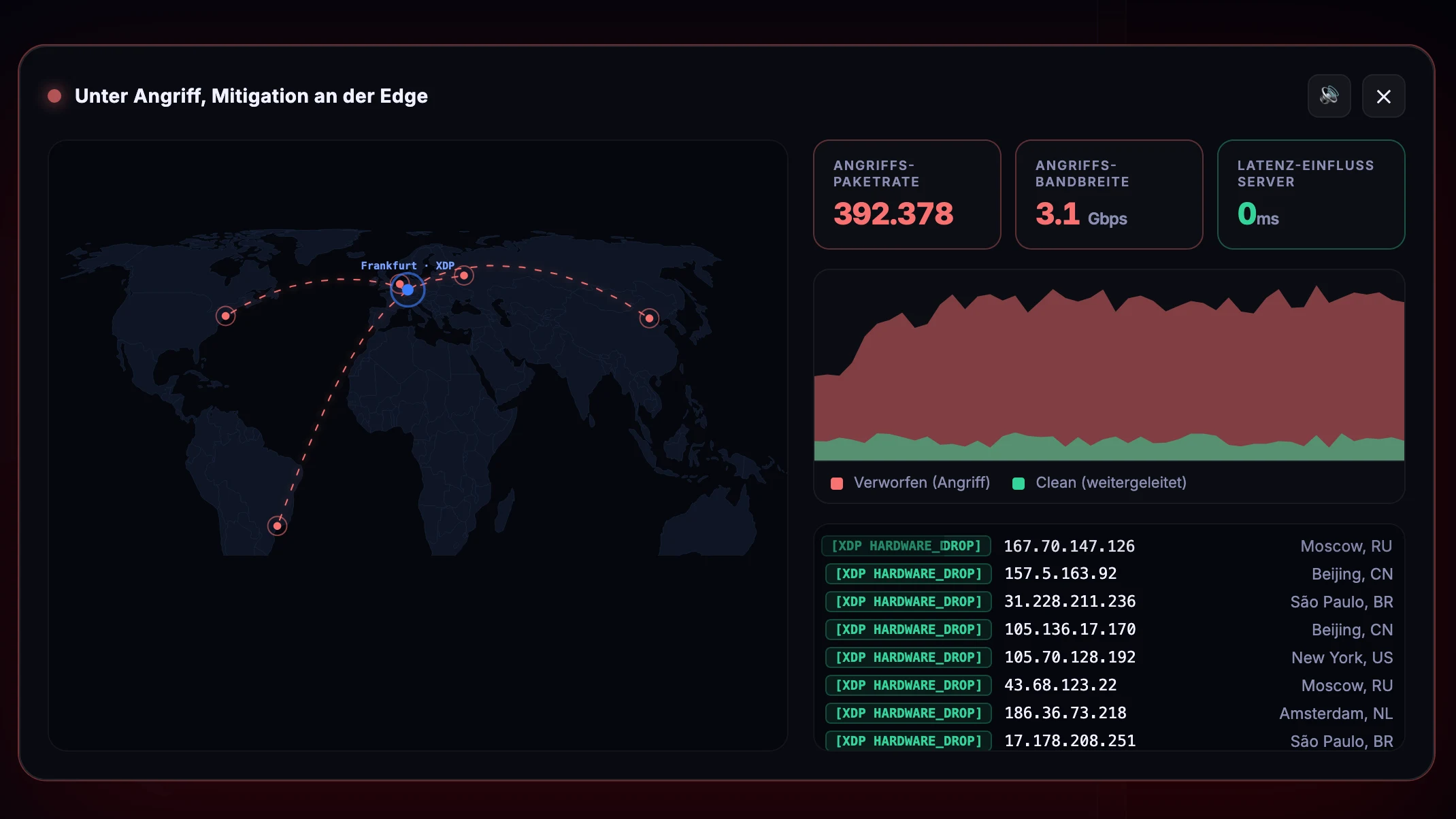Toggle the sound mute icon button

coord(1329,96)
